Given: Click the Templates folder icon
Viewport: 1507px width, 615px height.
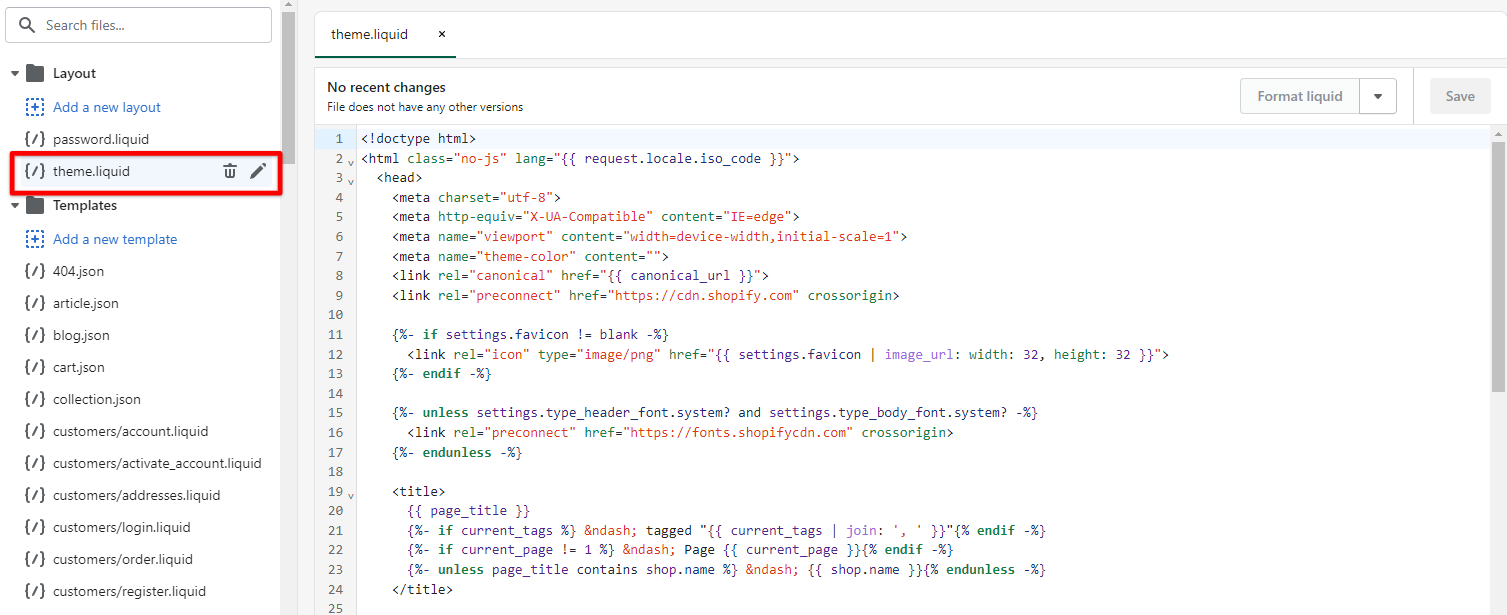Looking at the screenshot, I should tap(35, 205).
